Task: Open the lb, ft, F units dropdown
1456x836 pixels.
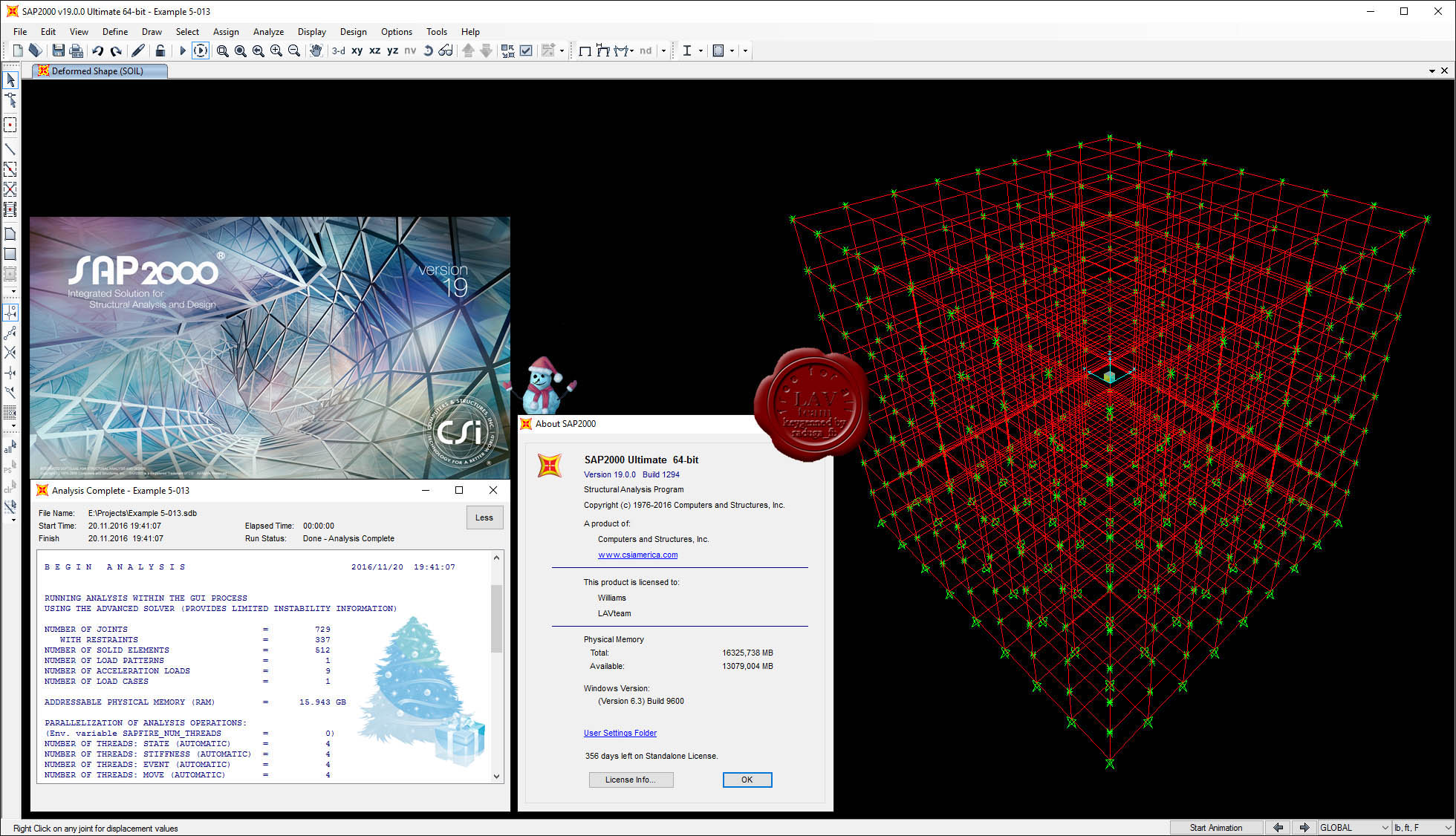Action: click(1423, 828)
